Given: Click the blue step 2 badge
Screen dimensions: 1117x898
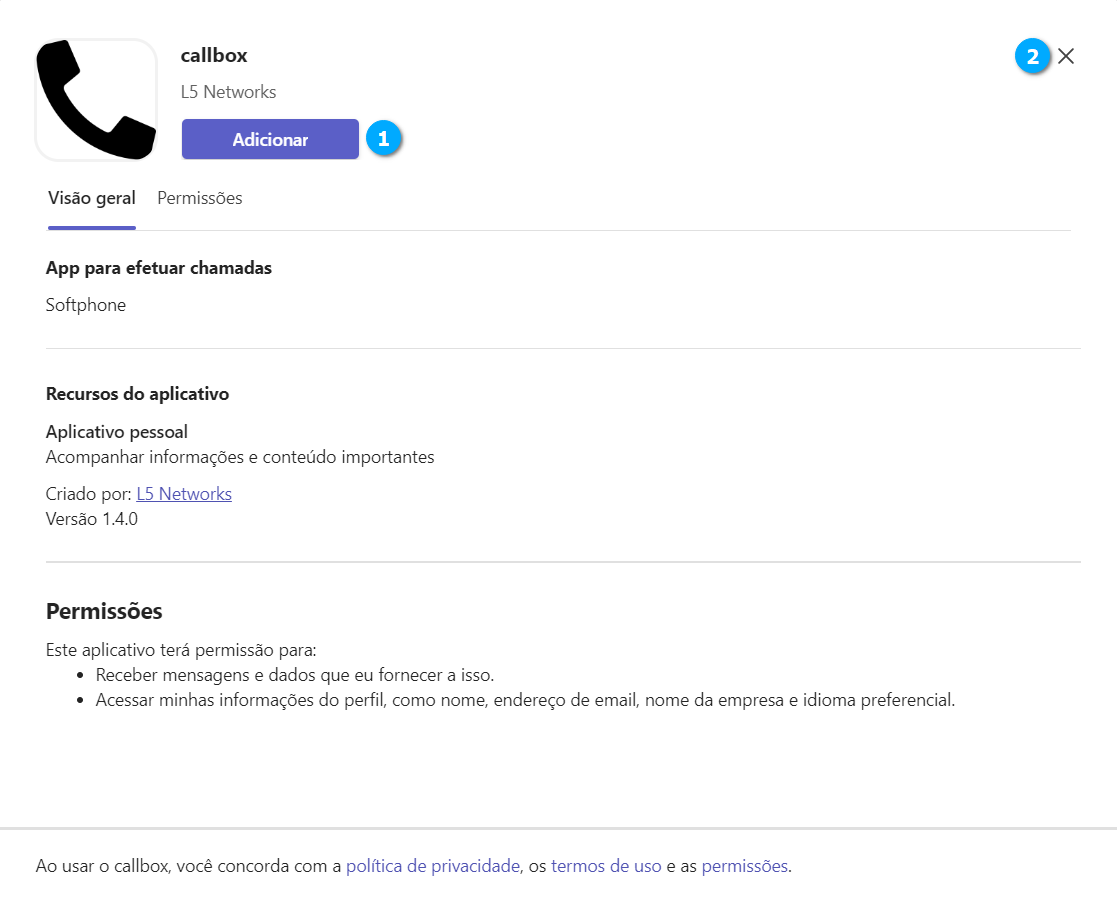Looking at the screenshot, I should (1032, 56).
